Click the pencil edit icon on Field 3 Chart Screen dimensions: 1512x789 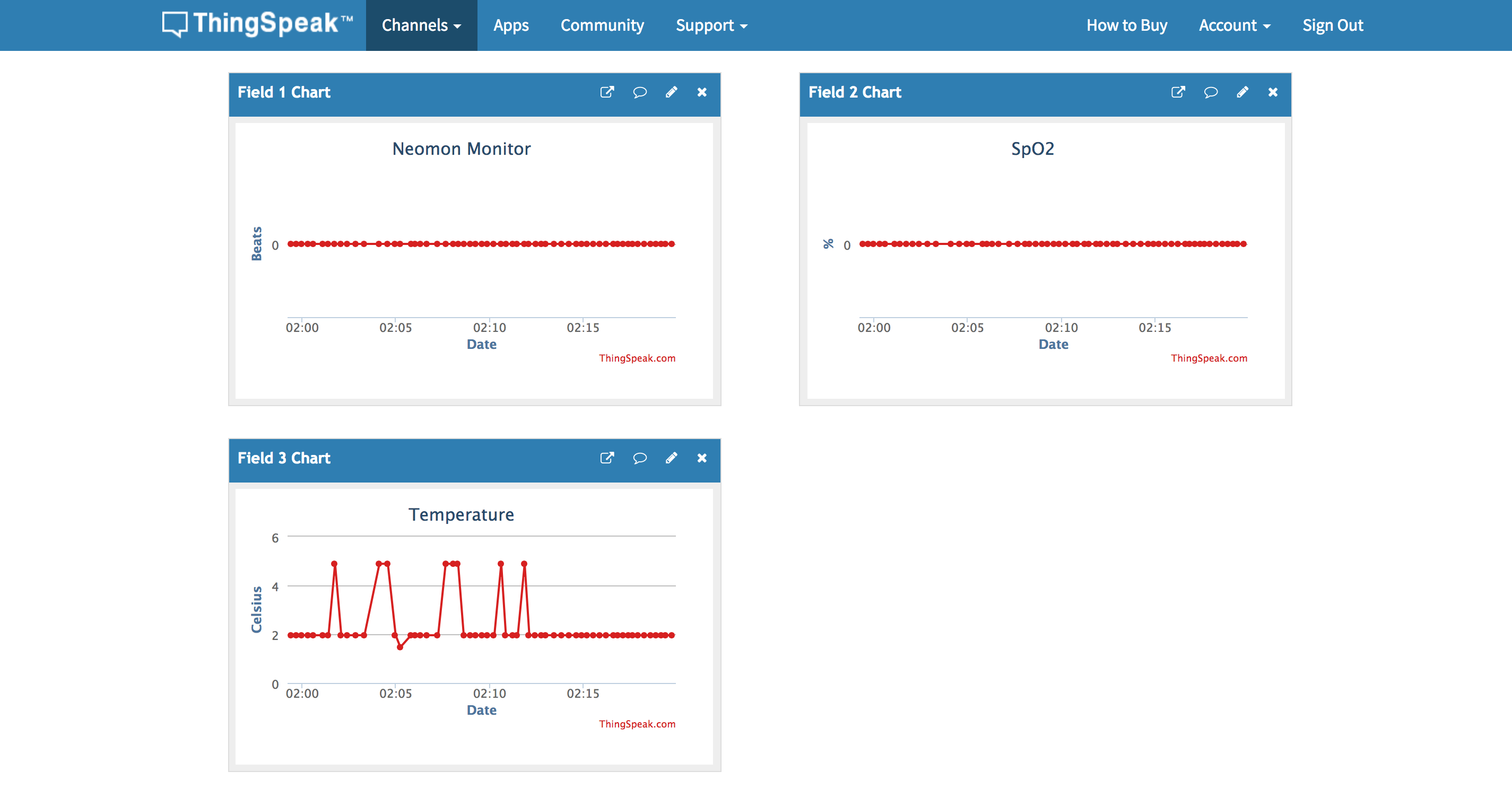point(671,458)
